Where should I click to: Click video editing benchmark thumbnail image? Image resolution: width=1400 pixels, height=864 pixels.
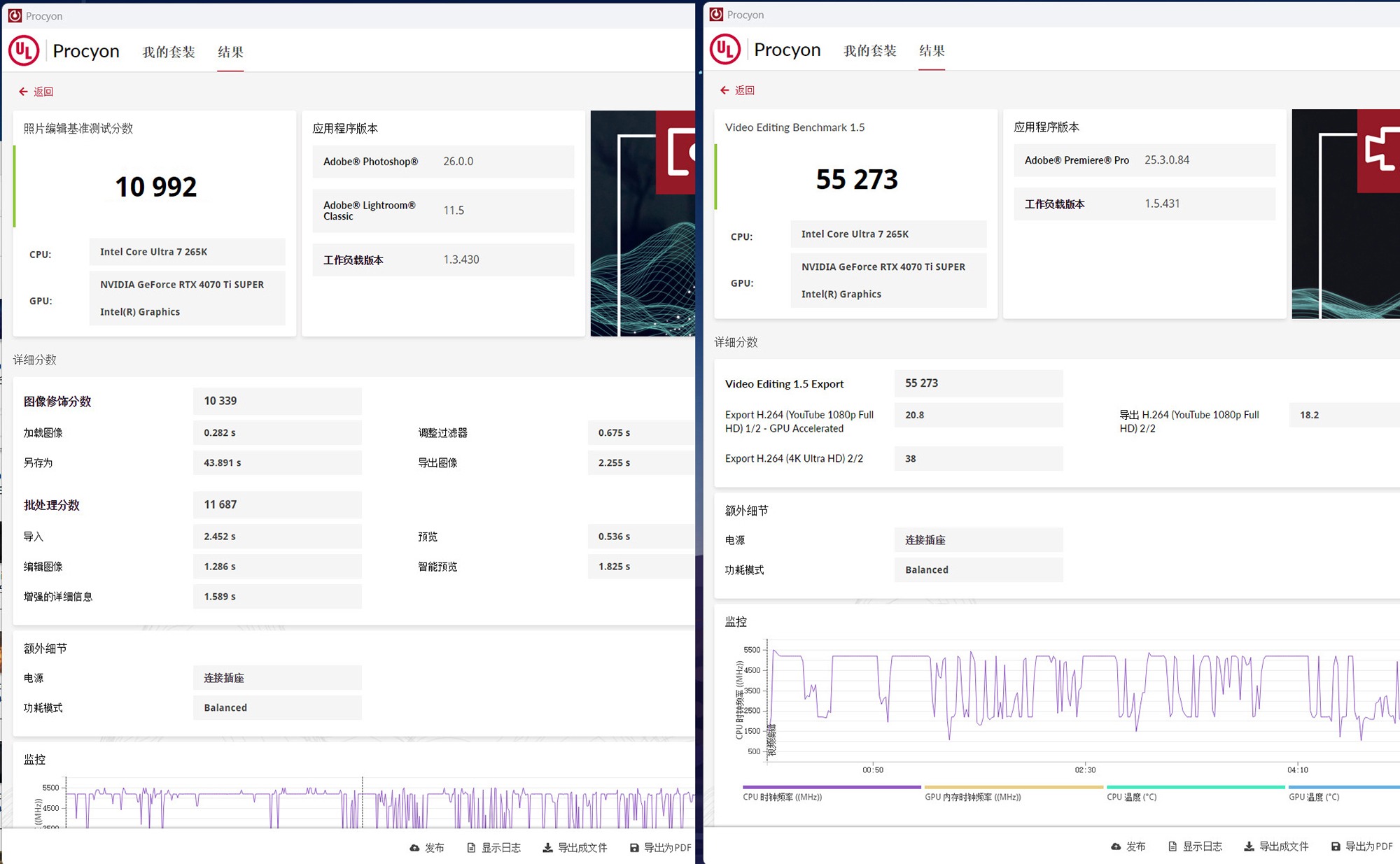pyautogui.click(x=1345, y=214)
